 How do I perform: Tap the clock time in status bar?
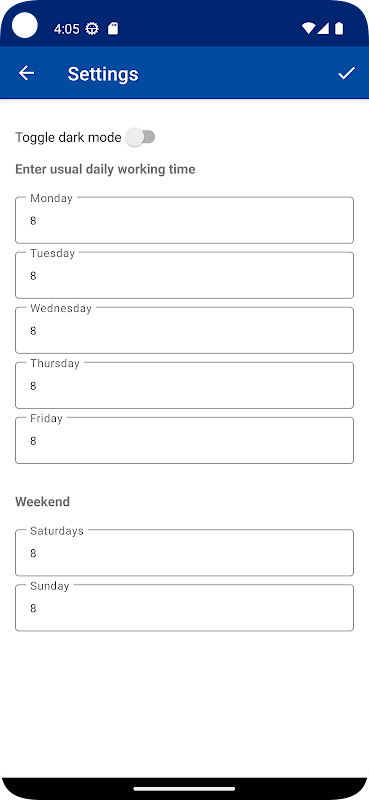click(67, 29)
